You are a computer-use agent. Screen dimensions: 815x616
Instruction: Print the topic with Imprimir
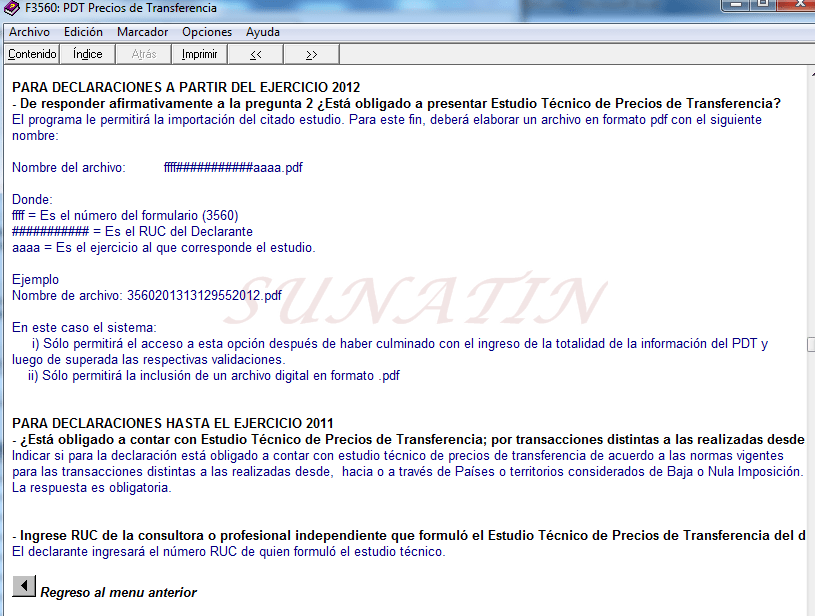tap(200, 54)
